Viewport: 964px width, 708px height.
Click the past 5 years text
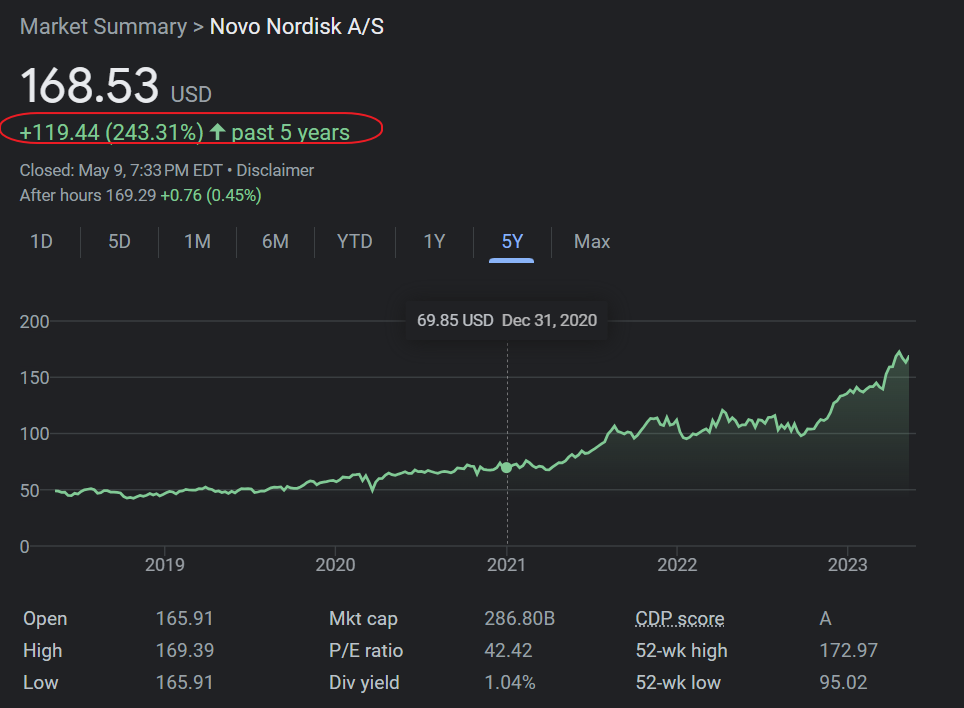tap(291, 132)
